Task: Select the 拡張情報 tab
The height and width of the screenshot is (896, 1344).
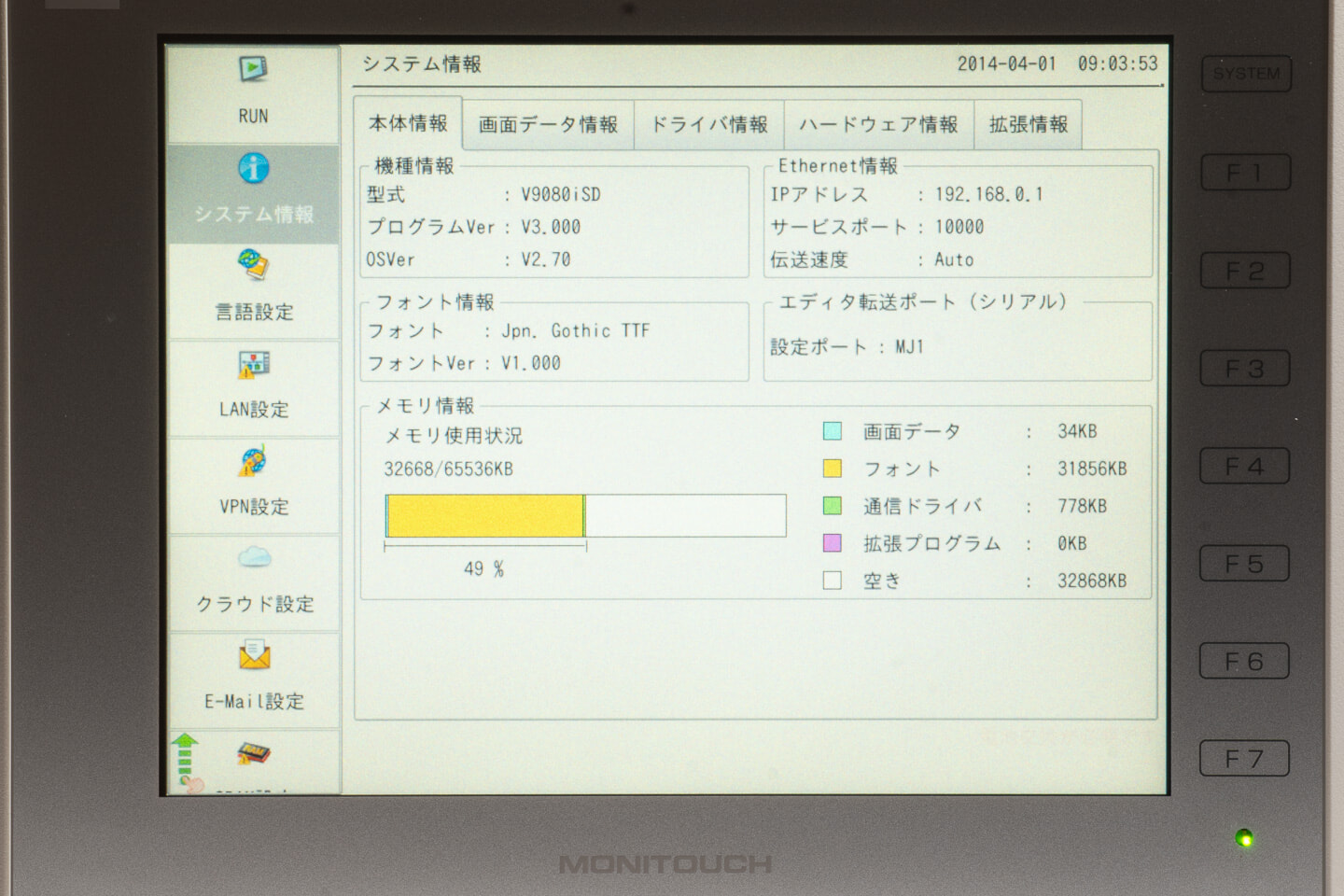Action: tap(1028, 125)
